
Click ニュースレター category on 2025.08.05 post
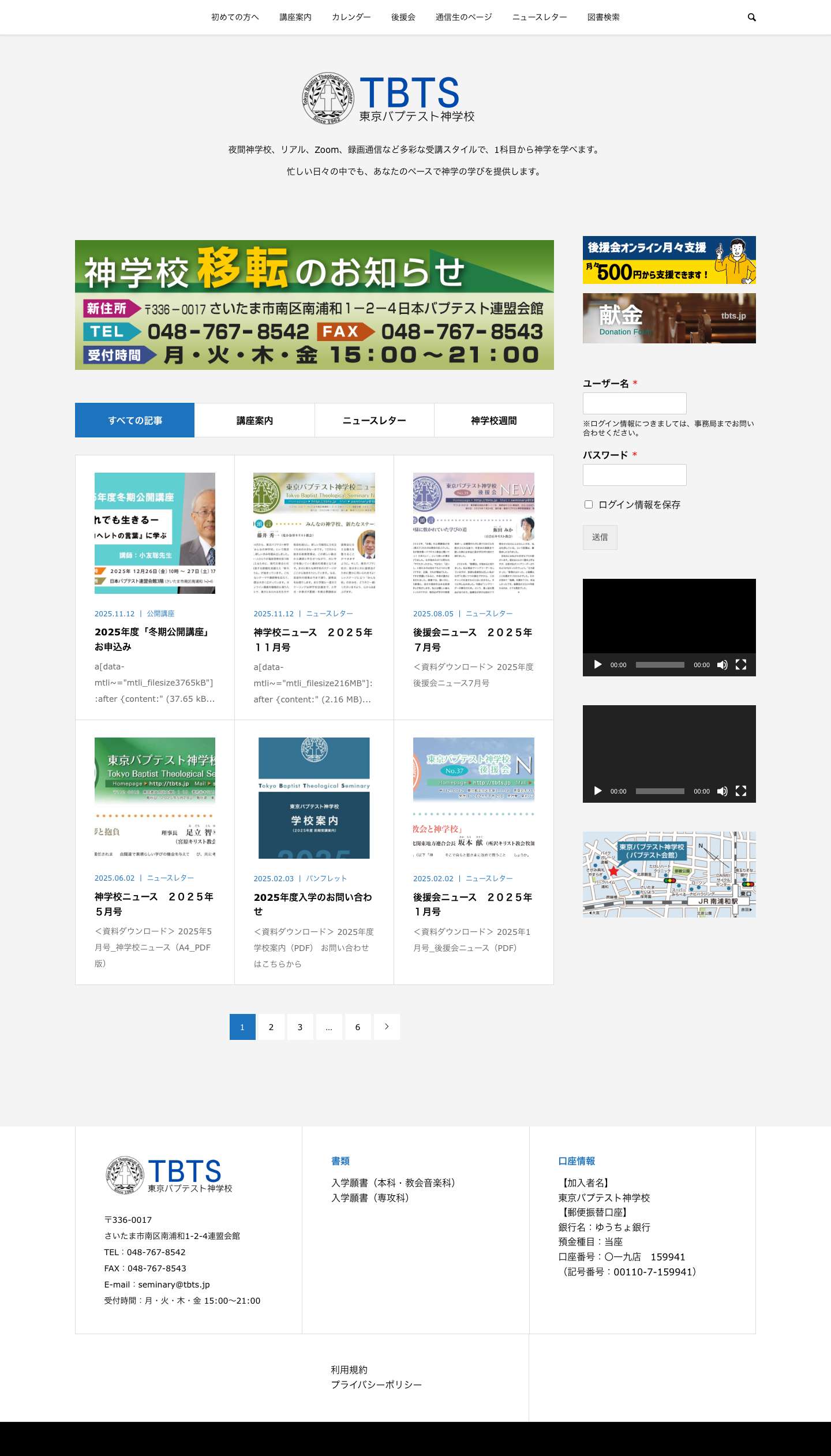click(489, 613)
